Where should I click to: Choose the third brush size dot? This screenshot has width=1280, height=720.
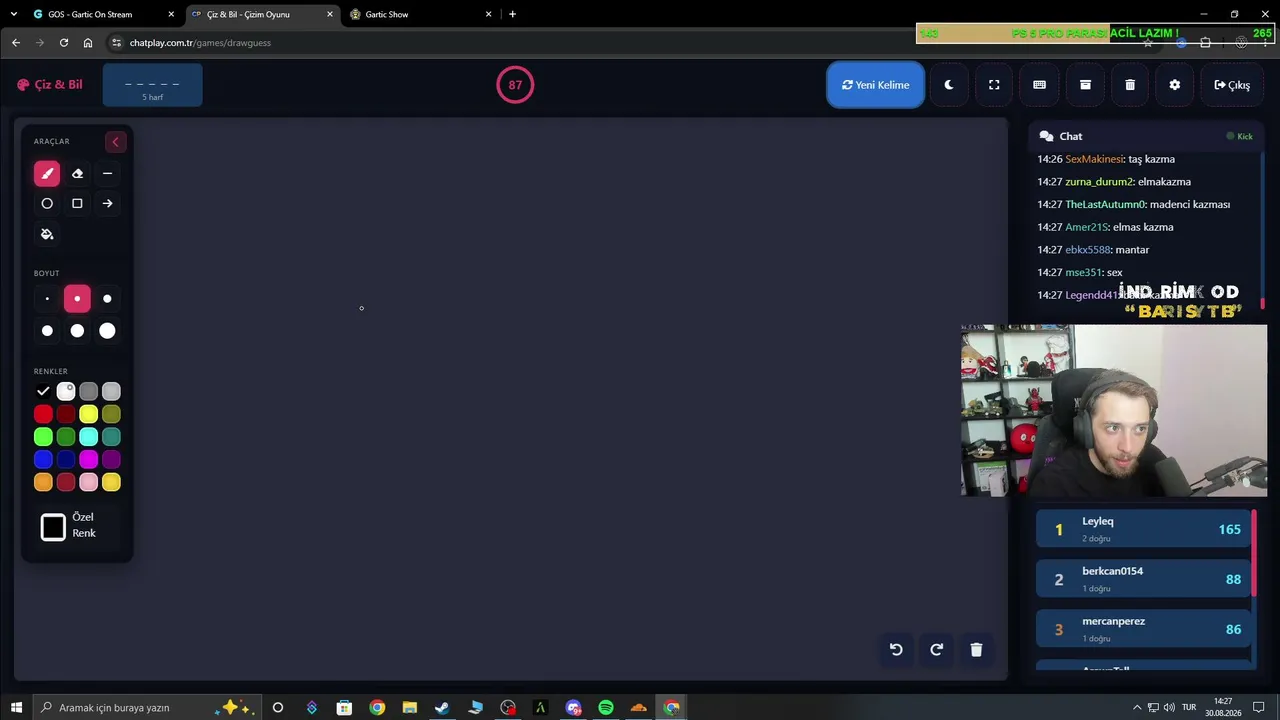click(107, 298)
